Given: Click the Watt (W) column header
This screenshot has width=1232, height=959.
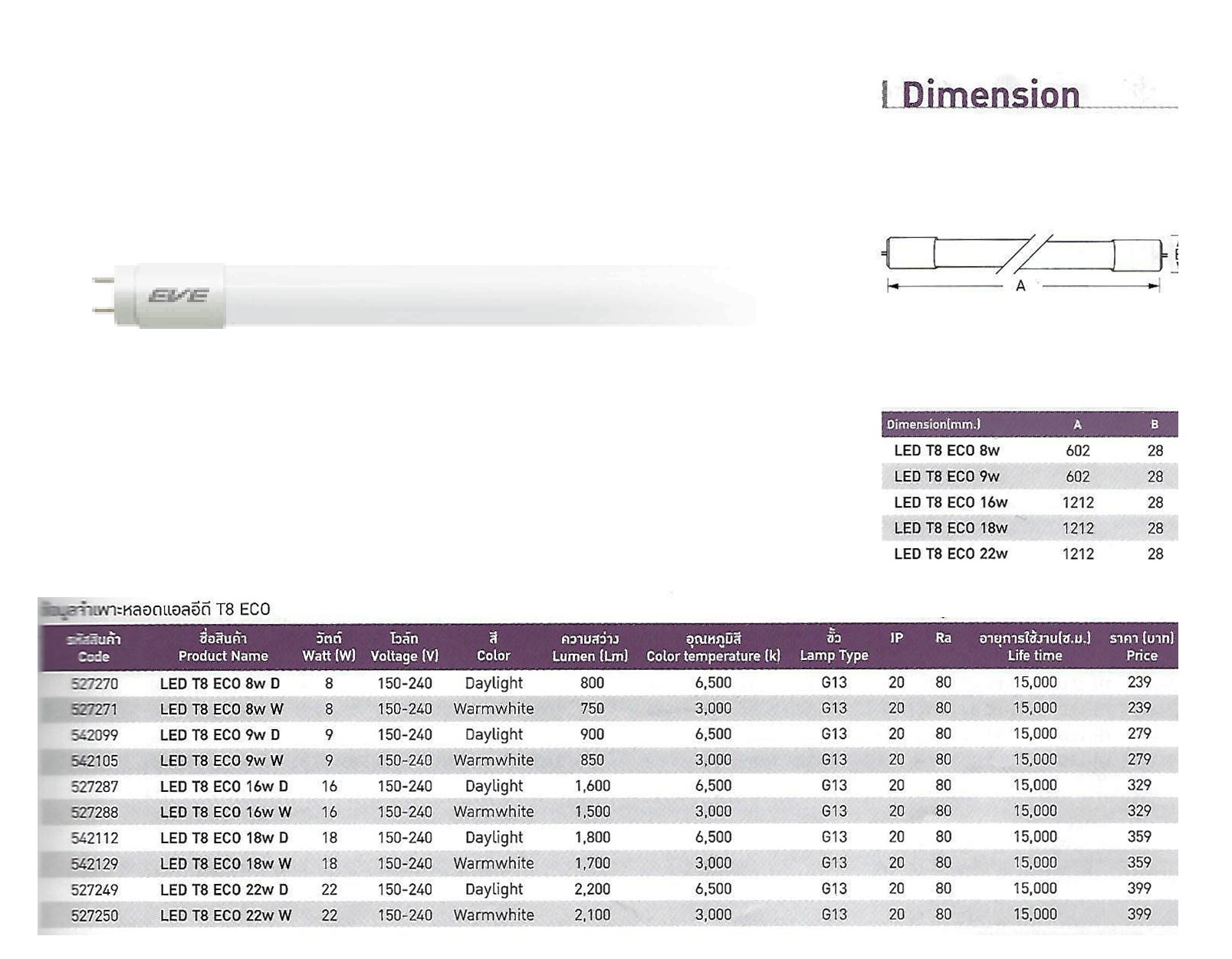Looking at the screenshot, I should [x=329, y=647].
